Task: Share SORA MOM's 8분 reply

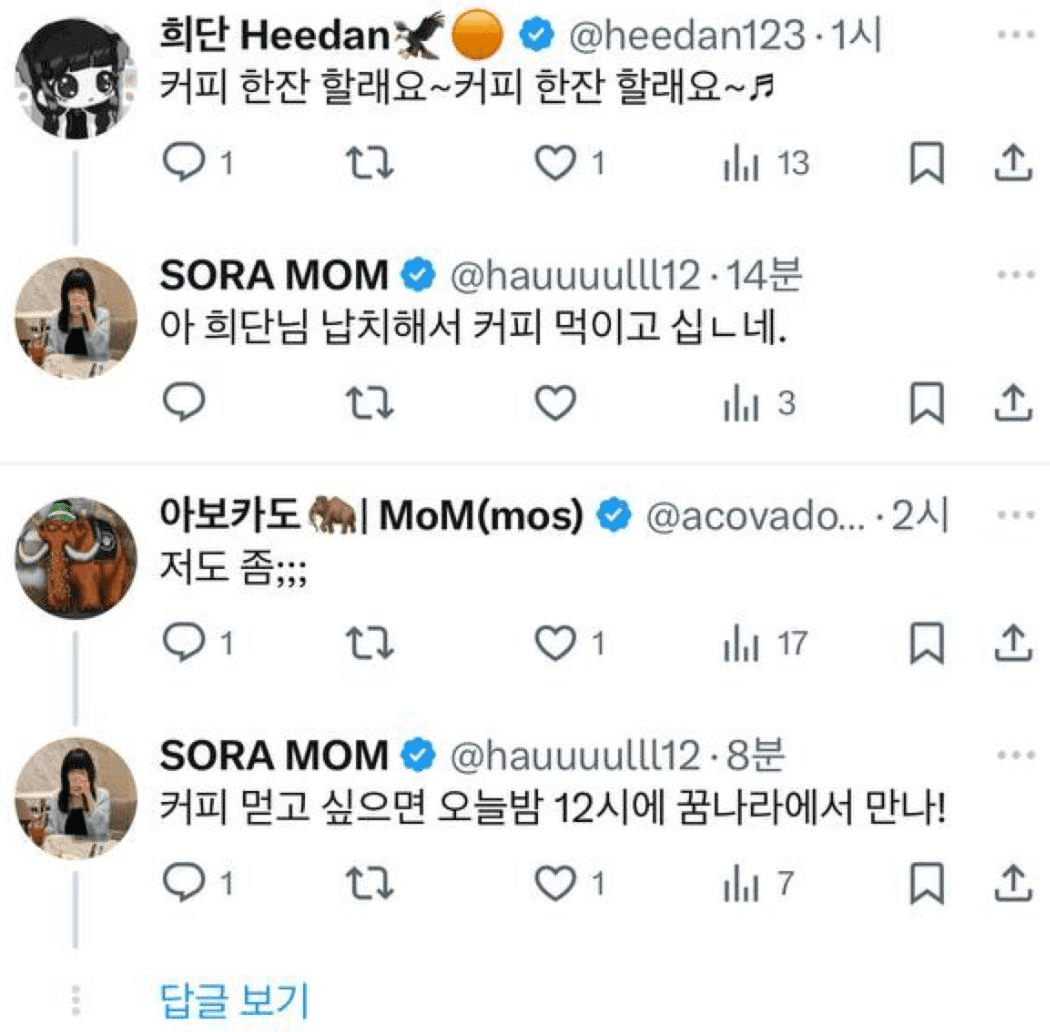Action: coord(1011,882)
